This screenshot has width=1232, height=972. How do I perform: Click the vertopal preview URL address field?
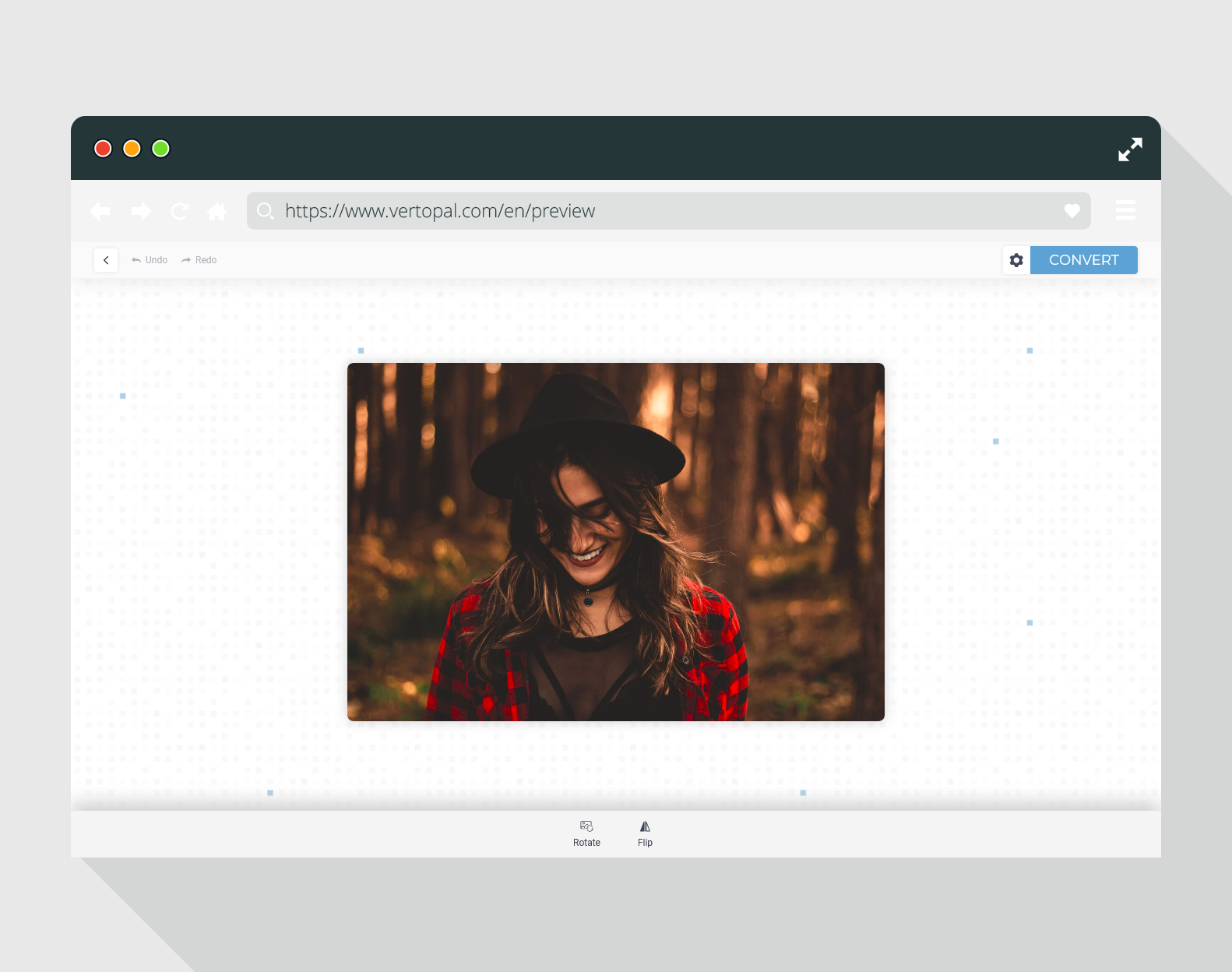(x=668, y=211)
